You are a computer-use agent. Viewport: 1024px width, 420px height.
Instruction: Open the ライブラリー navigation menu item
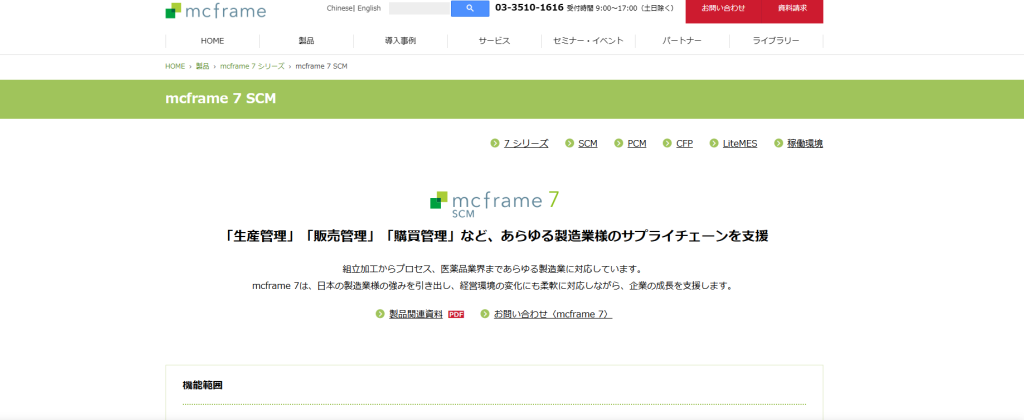(x=776, y=40)
